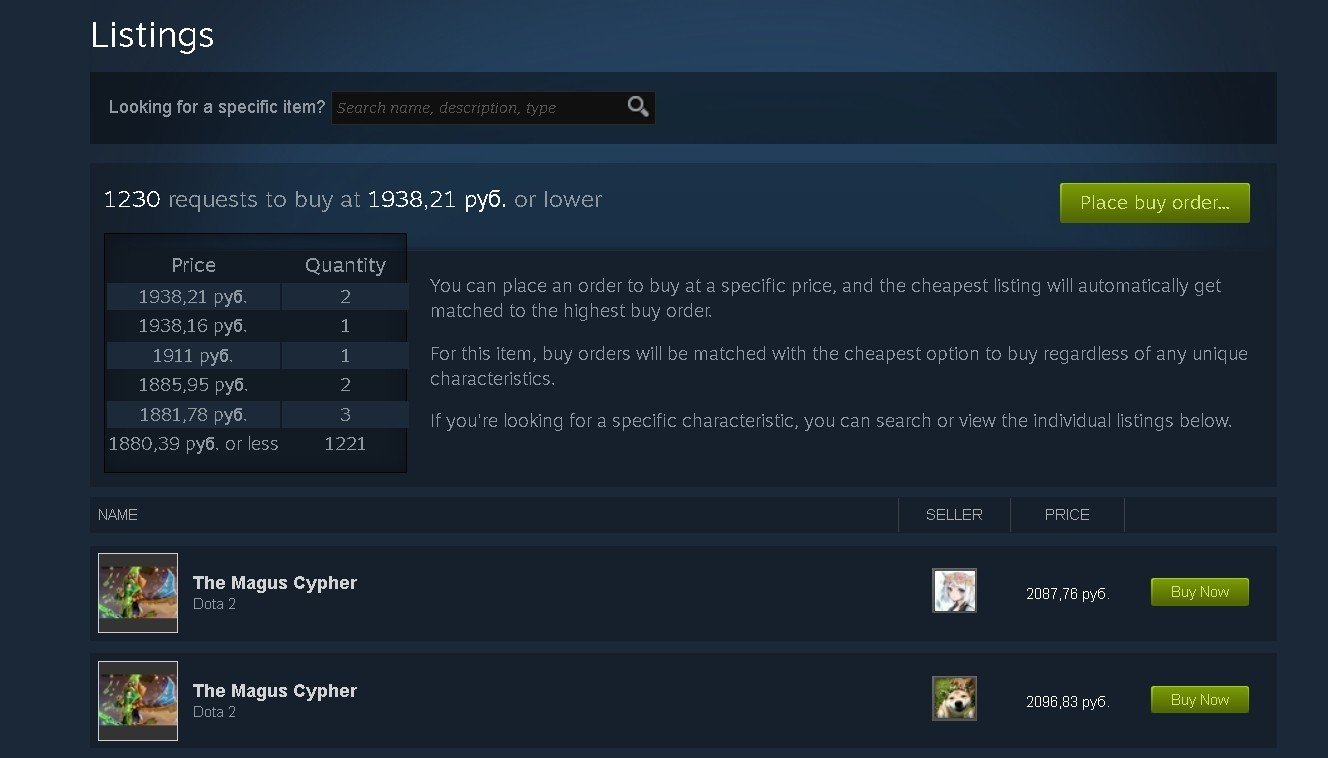Click the first Magus Cypher item thumbnail
This screenshot has height=758, width=1328.
[138, 593]
